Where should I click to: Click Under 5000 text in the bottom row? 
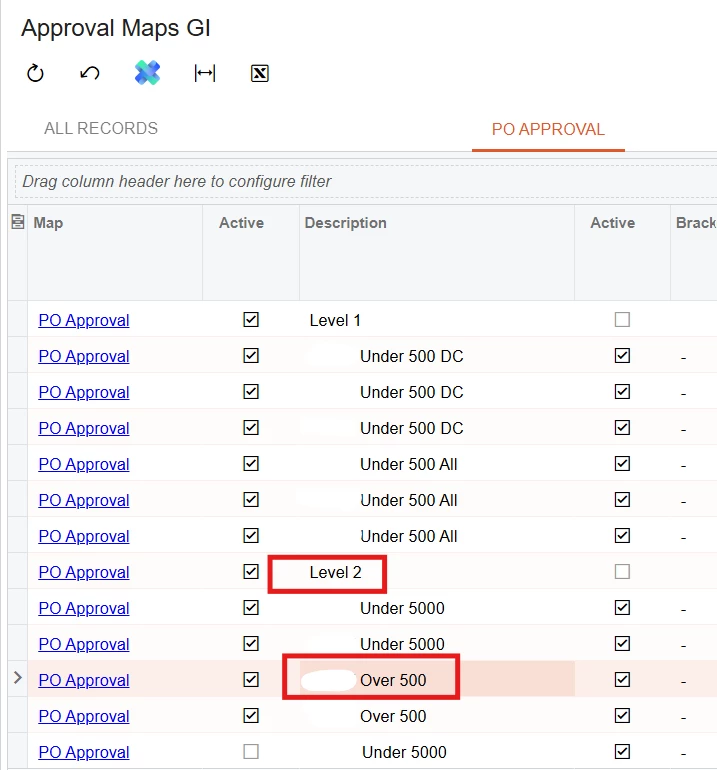(404, 752)
